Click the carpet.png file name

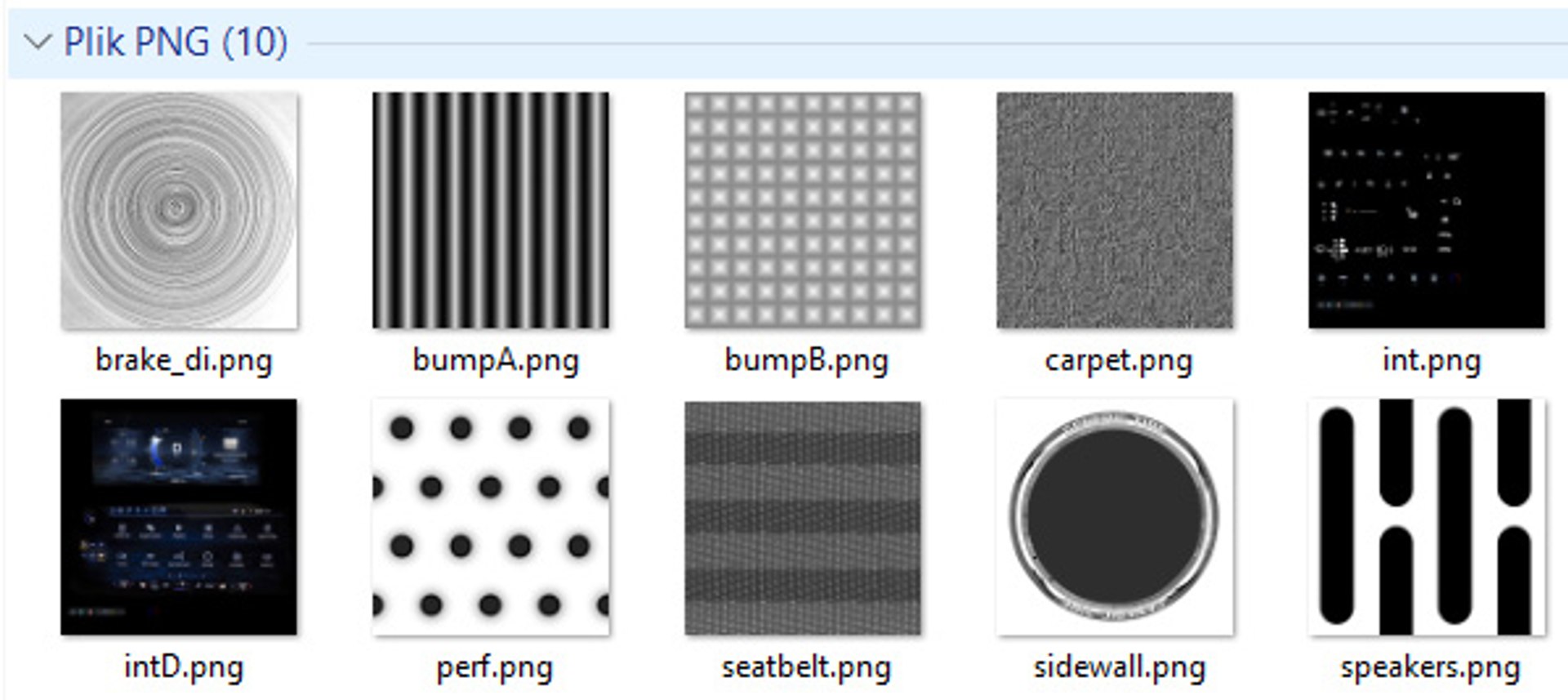(1119, 360)
